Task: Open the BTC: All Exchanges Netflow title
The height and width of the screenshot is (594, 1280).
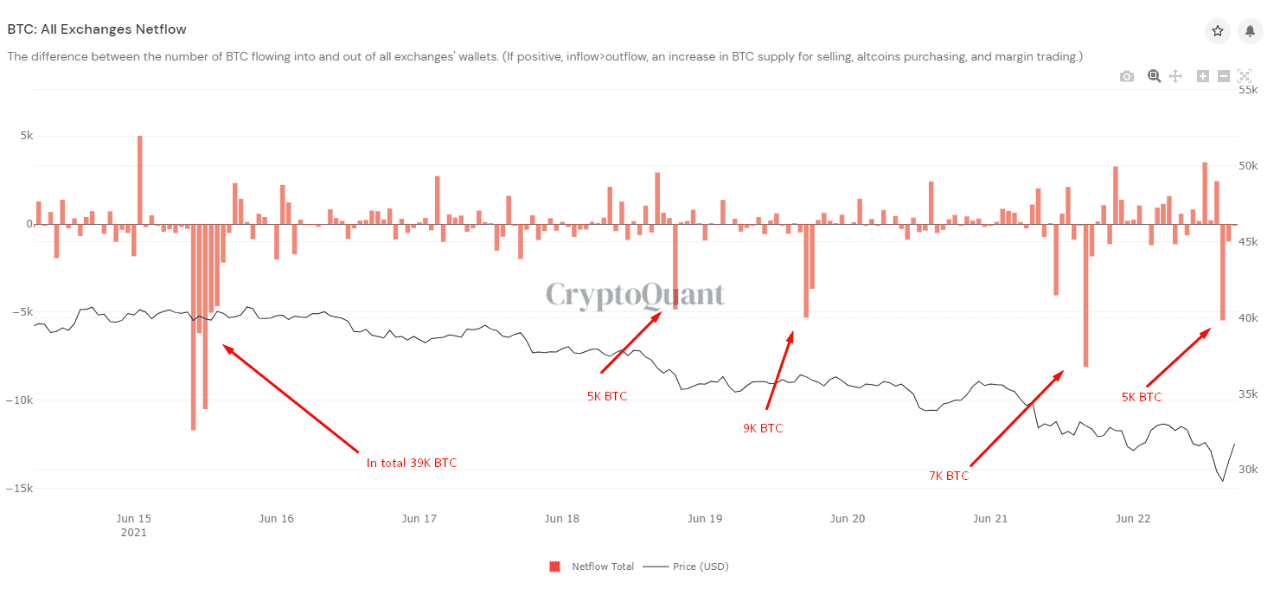Action: coord(97,29)
